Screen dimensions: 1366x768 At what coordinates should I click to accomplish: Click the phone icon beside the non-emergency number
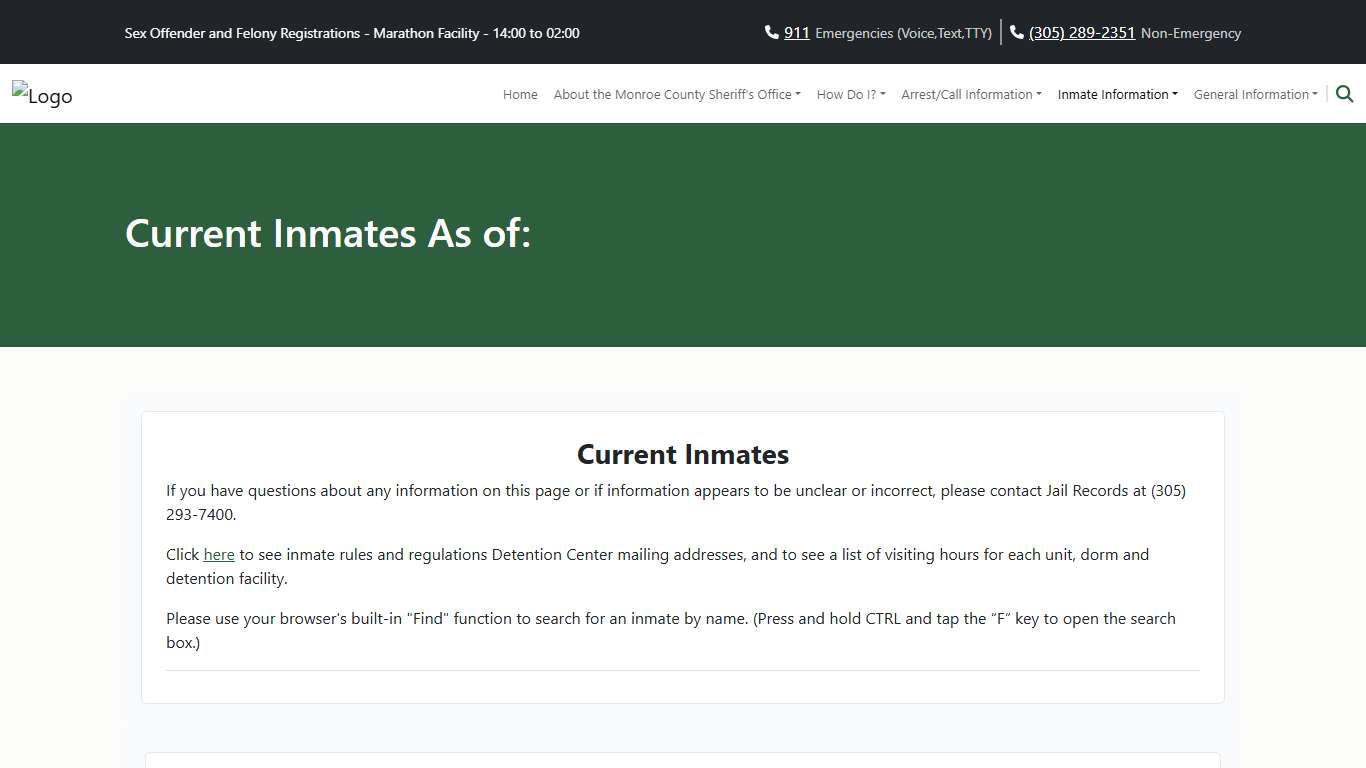[1017, 32]
